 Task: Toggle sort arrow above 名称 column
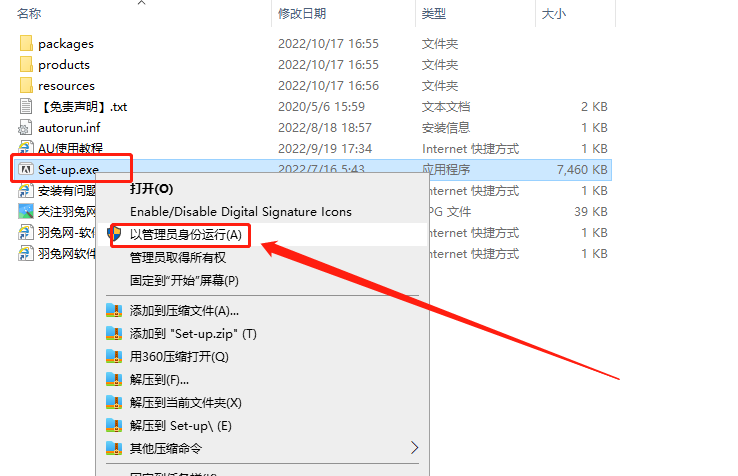point(141,3)
